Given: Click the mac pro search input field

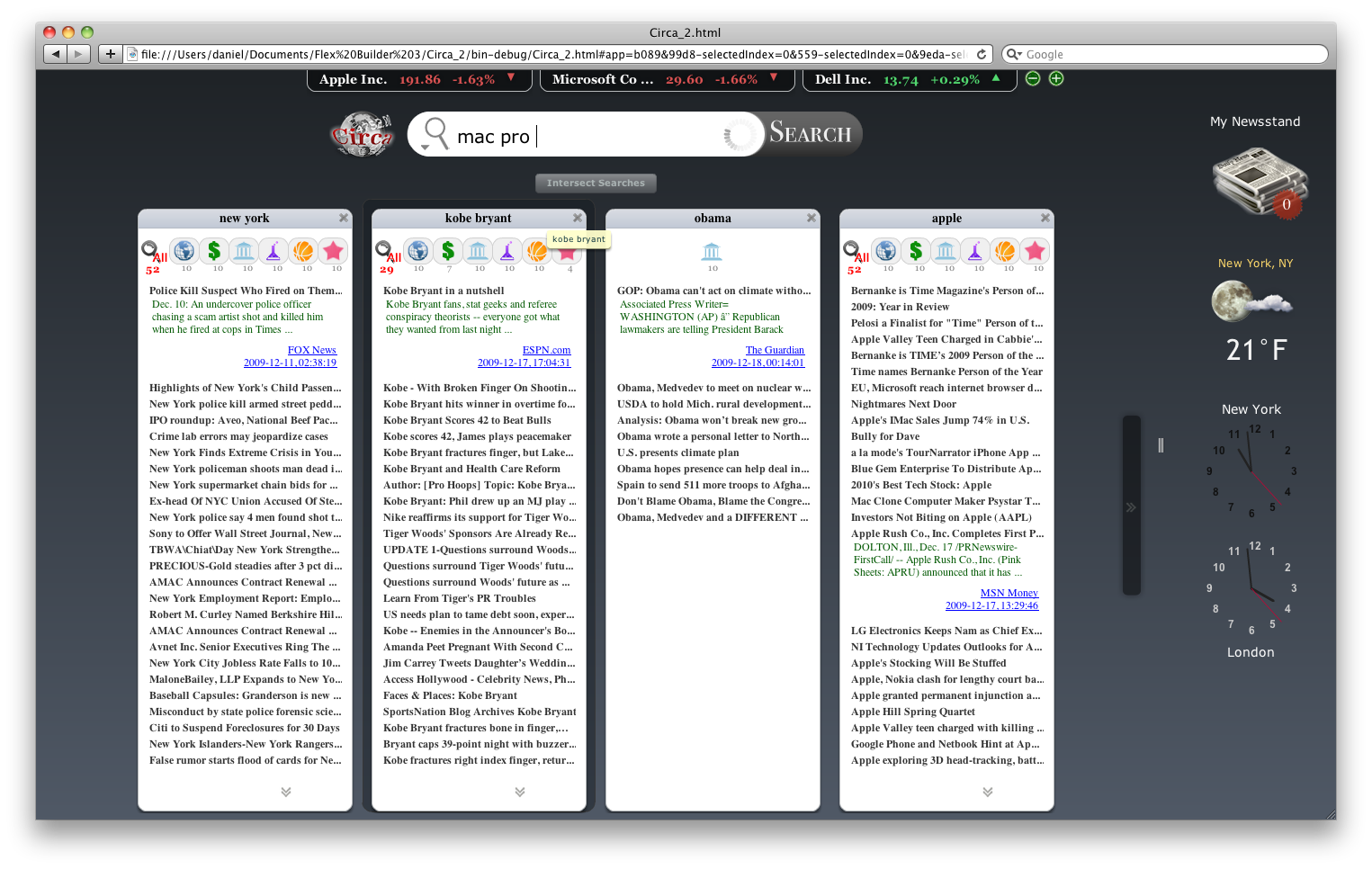Looking at the screenshot, I should point(585,136).
